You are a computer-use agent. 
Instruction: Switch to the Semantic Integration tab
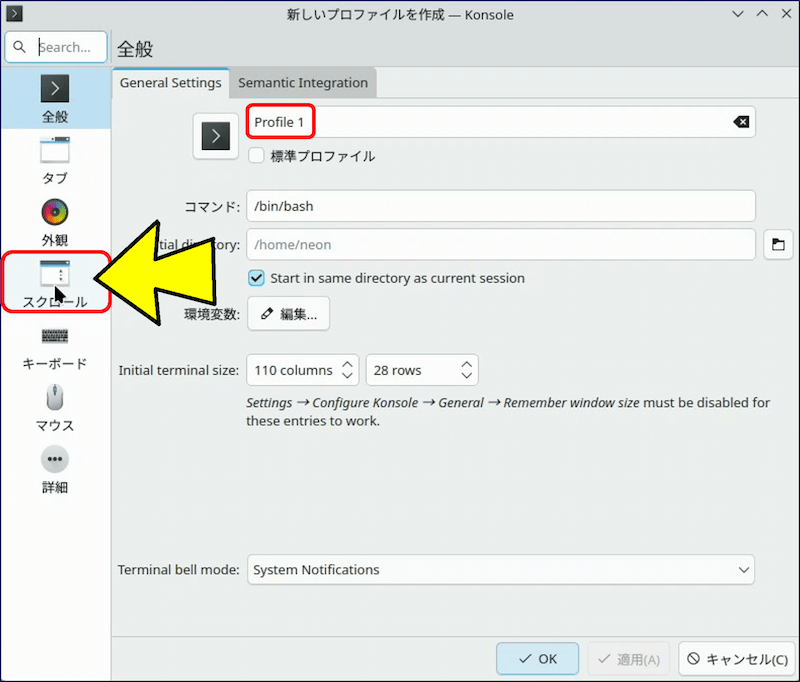point(302,83)
